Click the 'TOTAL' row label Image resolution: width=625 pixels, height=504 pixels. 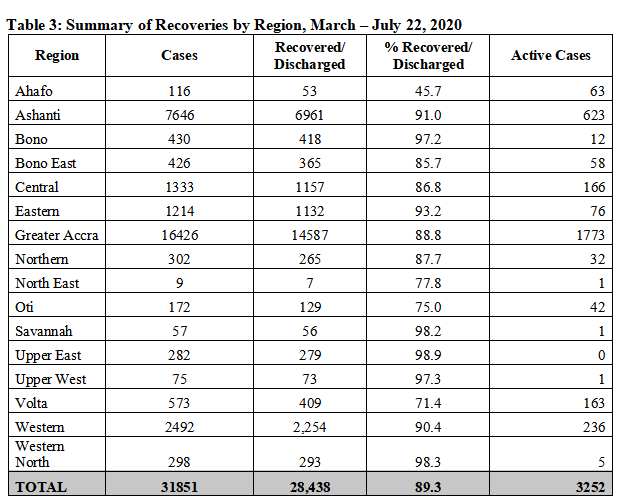41,487
